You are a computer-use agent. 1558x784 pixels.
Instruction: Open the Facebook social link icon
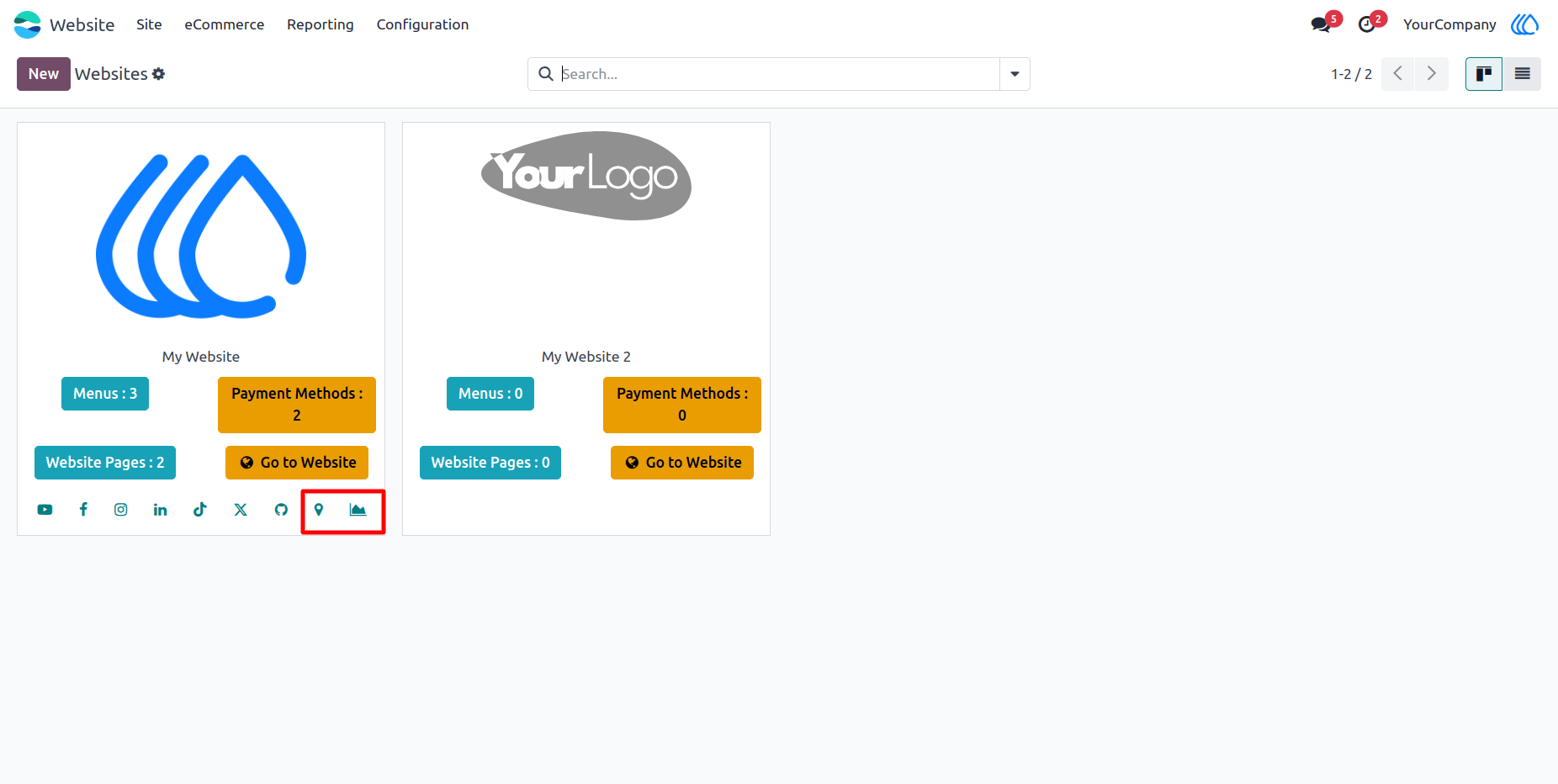[x=83, y=510]
